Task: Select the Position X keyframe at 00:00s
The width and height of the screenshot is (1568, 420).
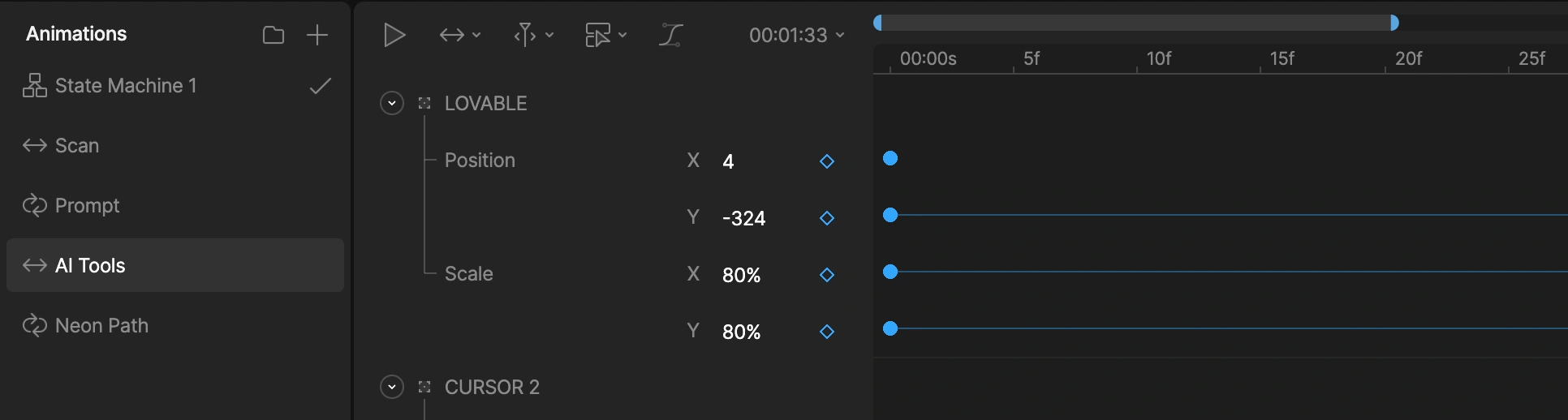Action: pos(890,158)
